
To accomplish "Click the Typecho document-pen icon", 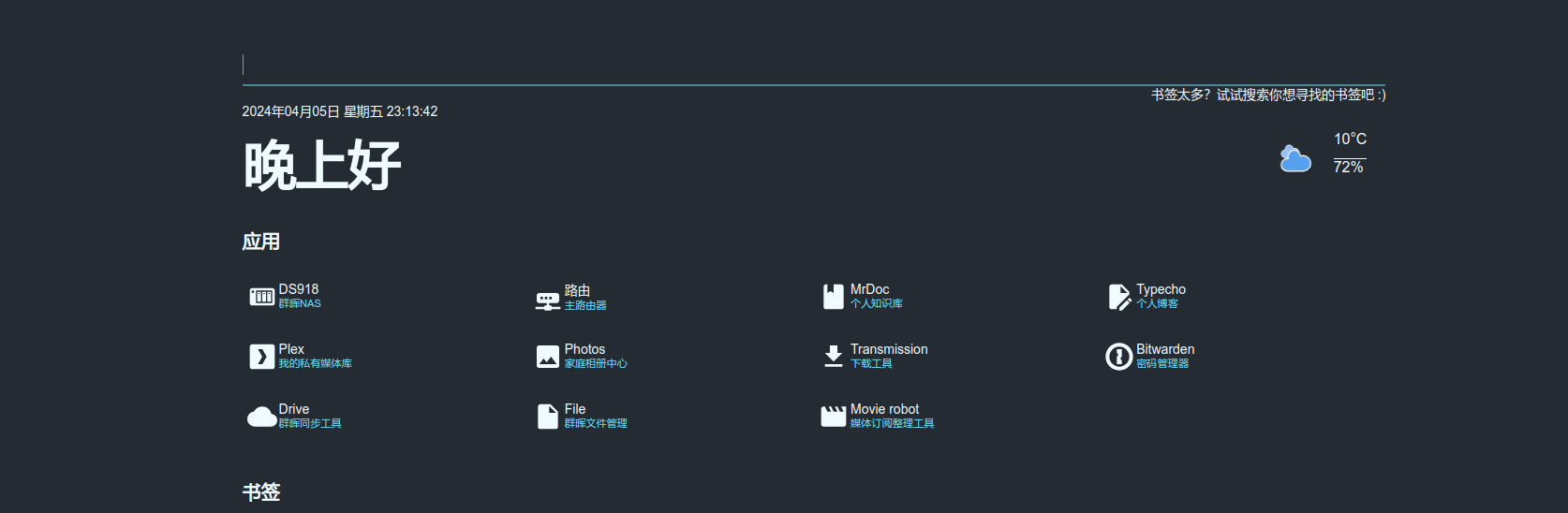I will point(1119,297).
